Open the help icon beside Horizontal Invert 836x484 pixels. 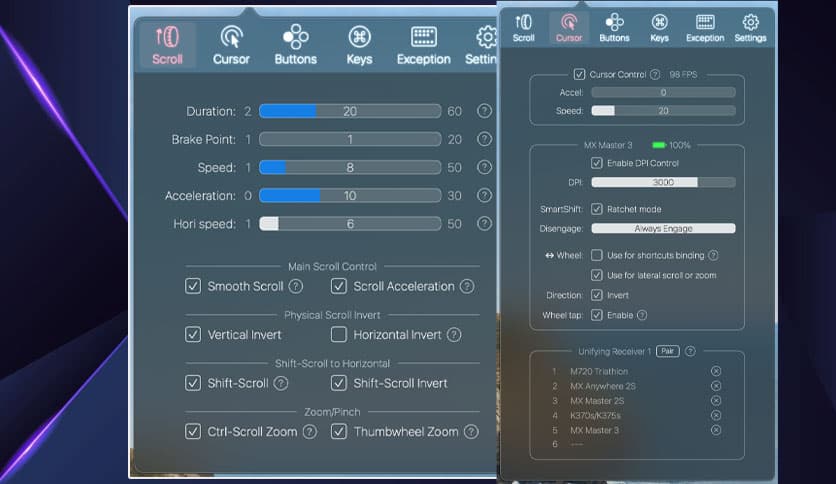click(x=454, y=335)
